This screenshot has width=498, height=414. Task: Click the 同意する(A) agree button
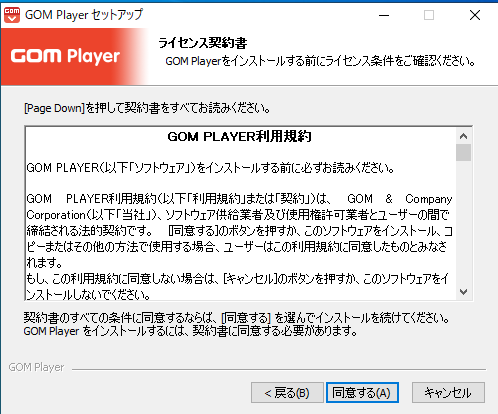362,392
